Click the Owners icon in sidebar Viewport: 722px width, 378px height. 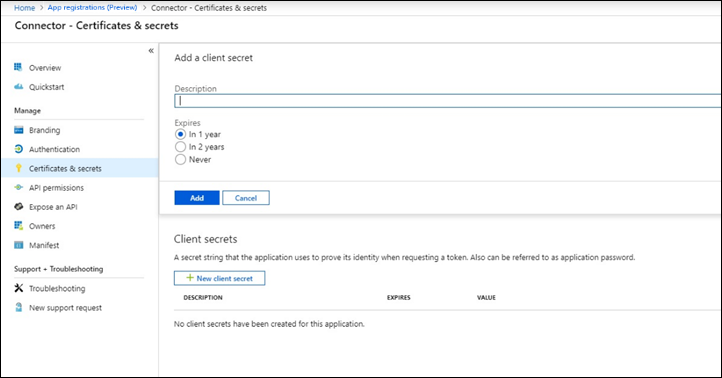click(18, 226)
